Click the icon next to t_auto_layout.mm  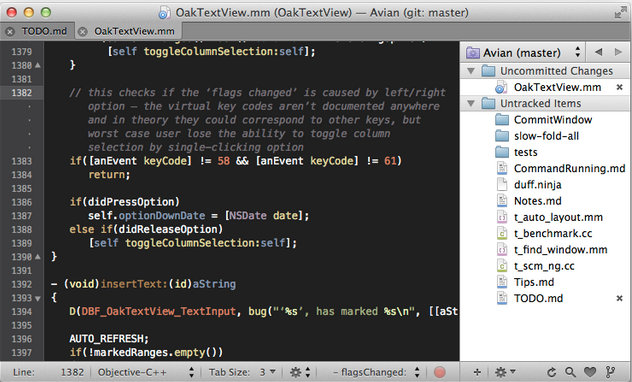click(x=502, y=217)
